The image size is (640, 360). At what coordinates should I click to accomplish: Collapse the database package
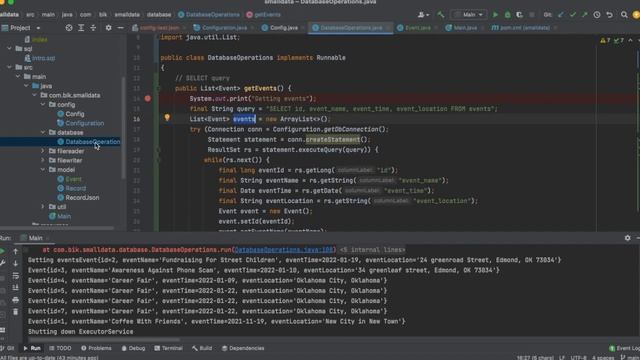(x=43, y=132)
